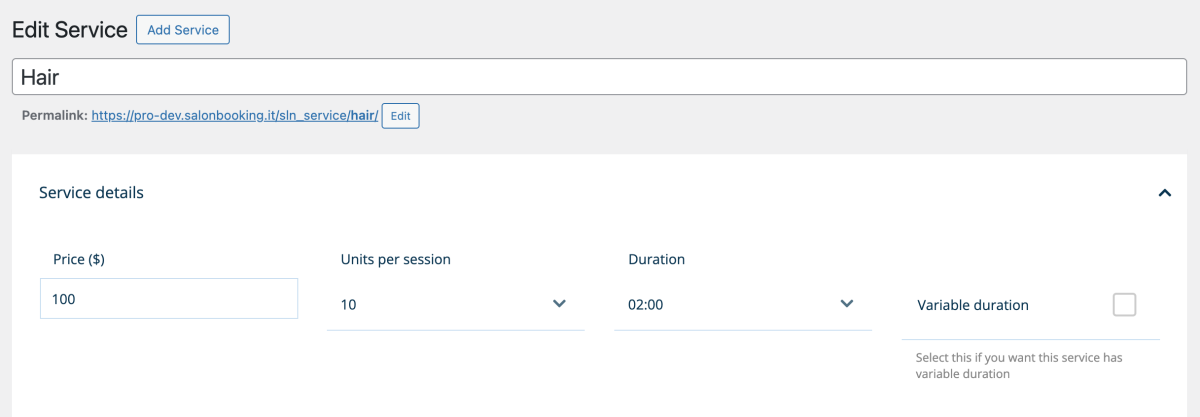The image size is (1200, 417).
Task: Collapse the Service details panel chevron
Action: tap(1164, 193)
